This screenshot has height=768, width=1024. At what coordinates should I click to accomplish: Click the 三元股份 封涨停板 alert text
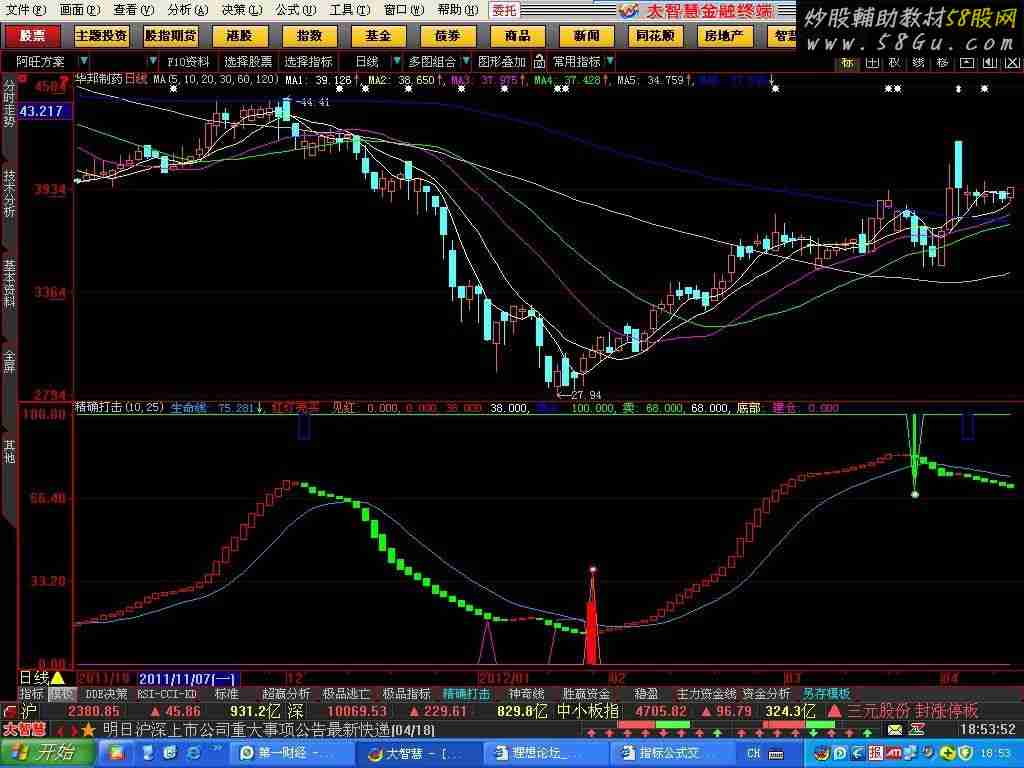(x=912, y=711)
